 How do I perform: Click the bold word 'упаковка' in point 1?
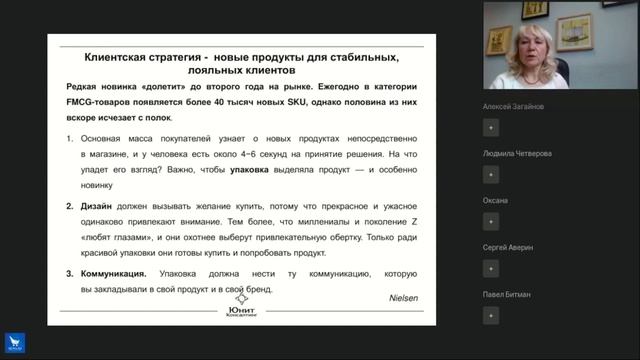click(x=249, y=170)
